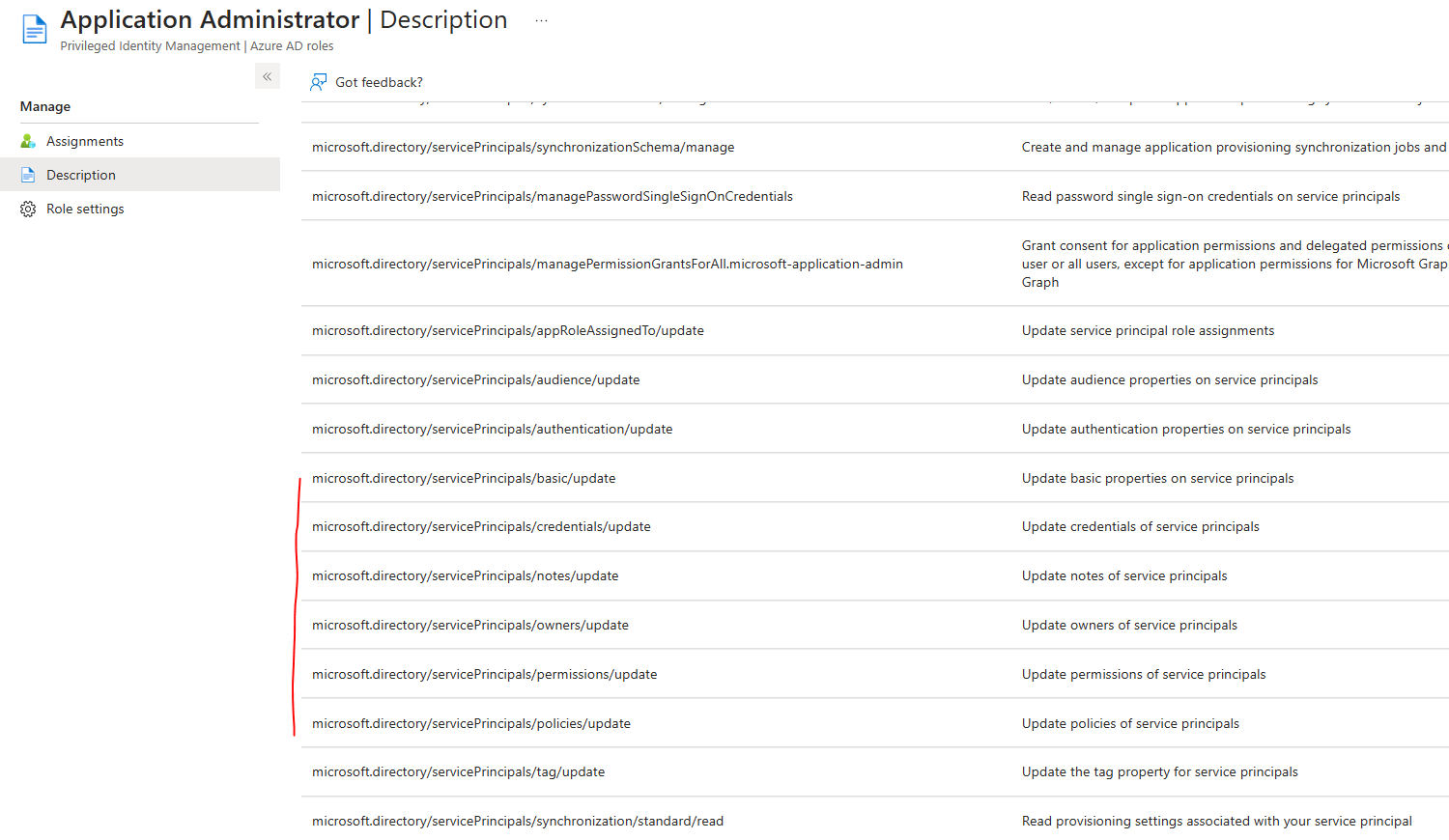Image resolution: width=1449 pixels, height=840 pixels.
Task: Click the servicePrincipals/synchronizationSchema/manage permission entry
Action: (523, 147)
